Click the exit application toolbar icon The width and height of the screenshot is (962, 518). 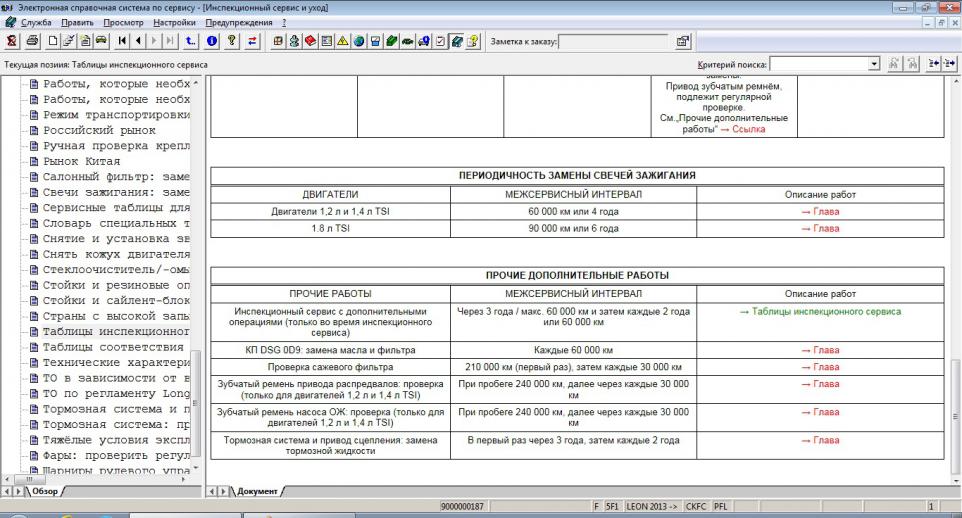[12, 41]
